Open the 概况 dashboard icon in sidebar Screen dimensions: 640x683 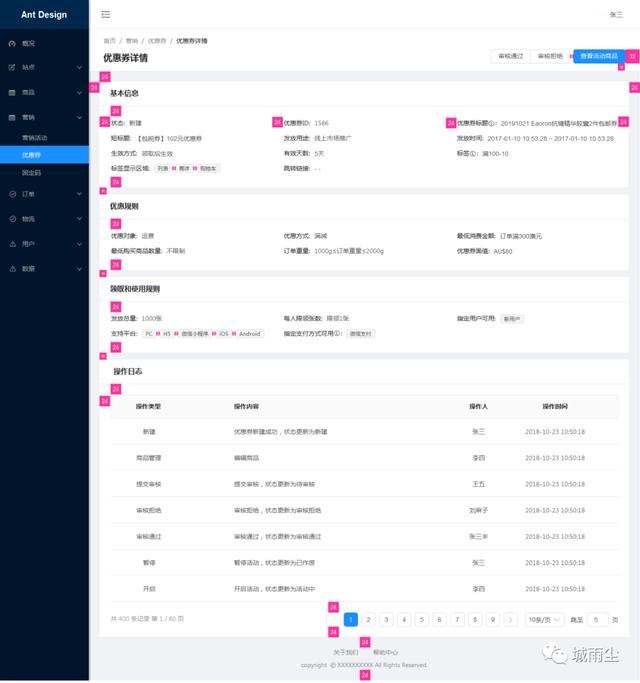pos(12,44)
